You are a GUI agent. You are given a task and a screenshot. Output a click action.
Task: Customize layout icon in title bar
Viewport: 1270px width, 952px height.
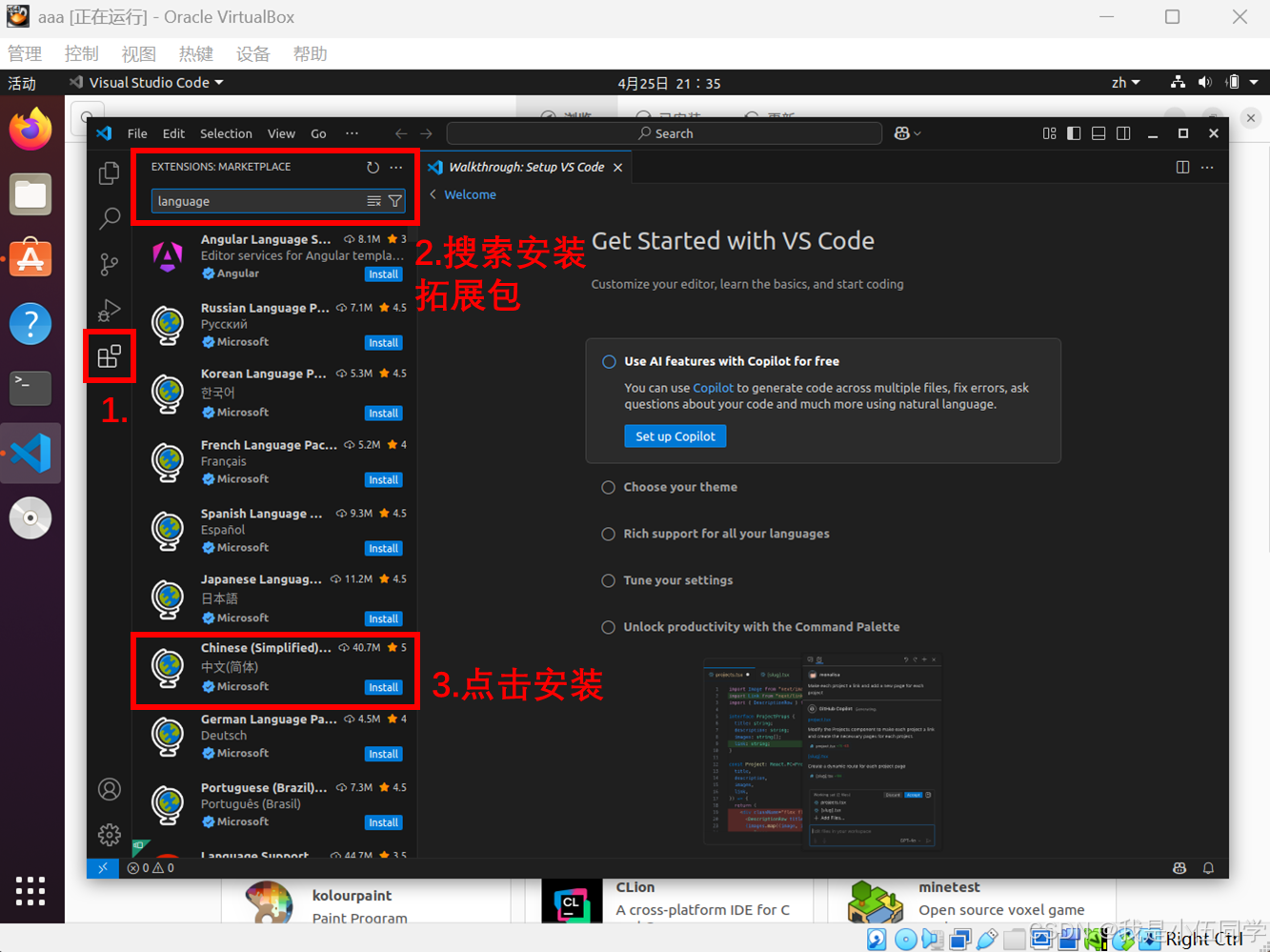coord(1049,133)
